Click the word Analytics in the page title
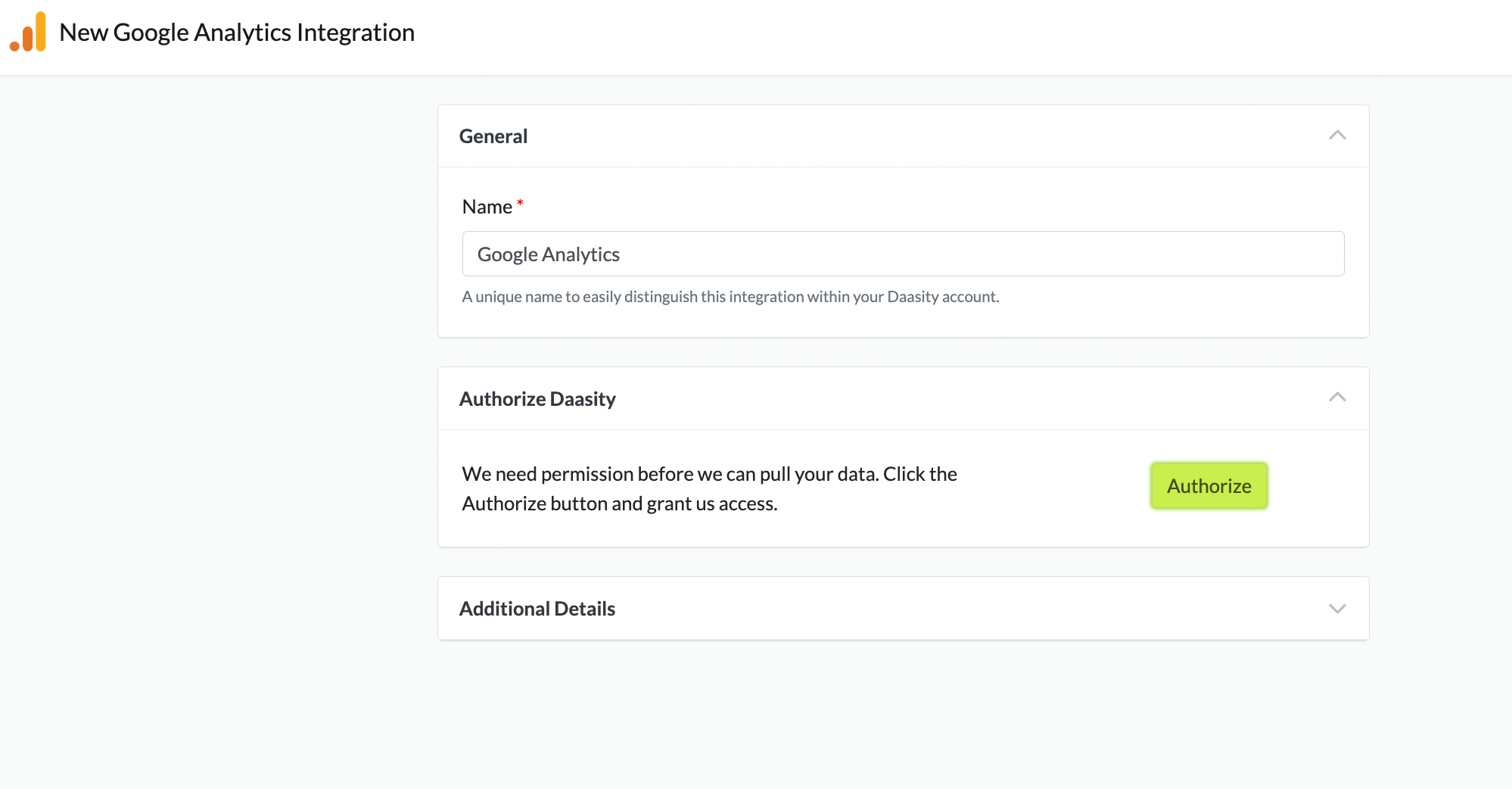 point(242,33)
